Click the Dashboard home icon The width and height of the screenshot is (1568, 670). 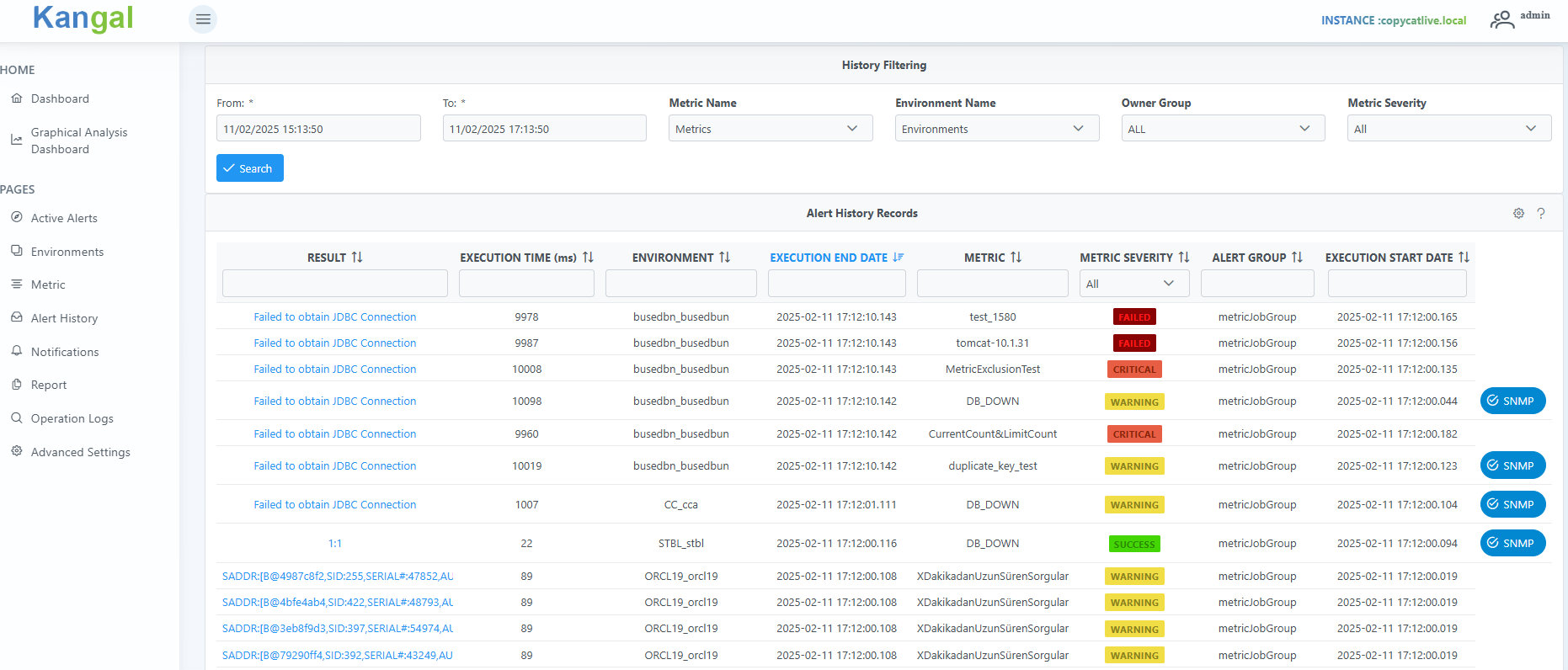pyautogui.click(x=17, y=98)
